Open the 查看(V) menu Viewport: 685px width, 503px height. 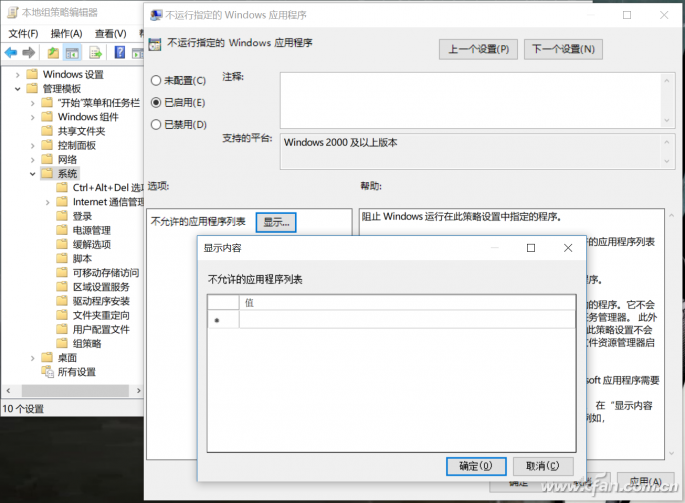tap(111, 34)
